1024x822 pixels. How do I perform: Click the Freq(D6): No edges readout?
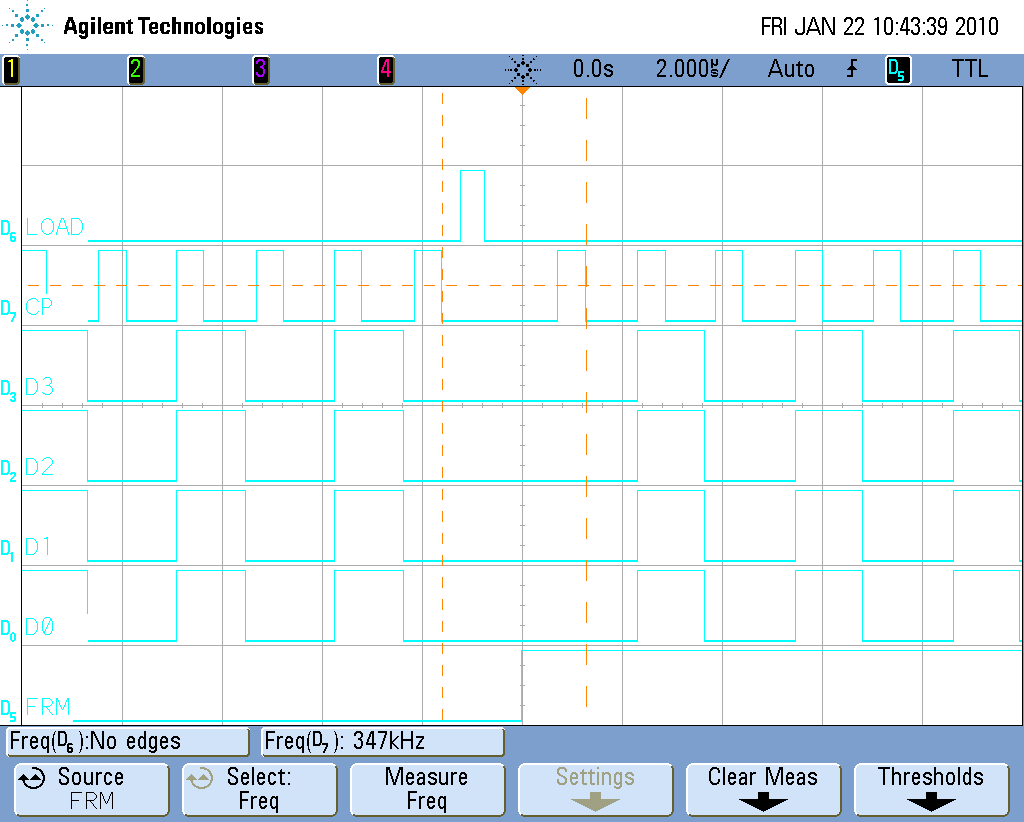[127, 742]
